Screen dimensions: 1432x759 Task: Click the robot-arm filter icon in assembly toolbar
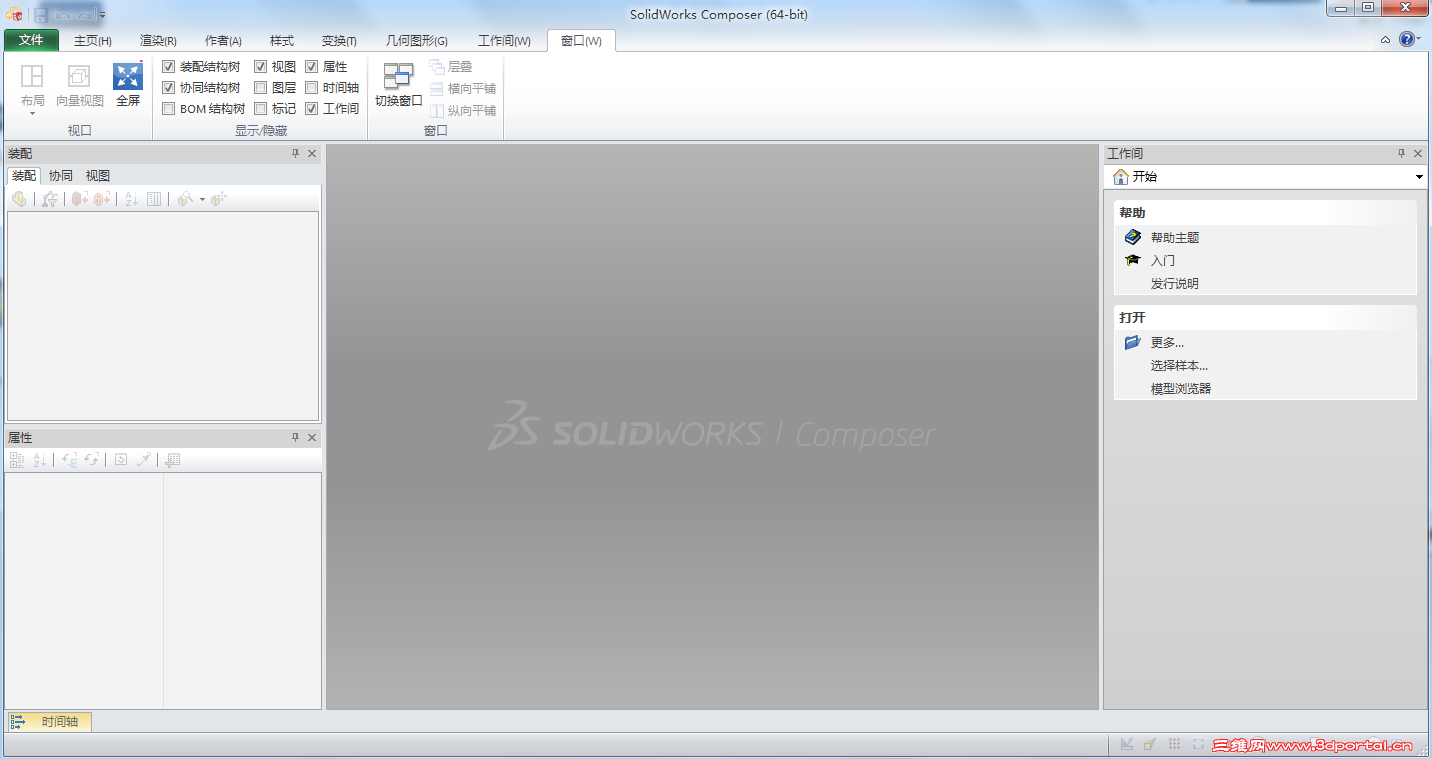[x=50, y=199]
